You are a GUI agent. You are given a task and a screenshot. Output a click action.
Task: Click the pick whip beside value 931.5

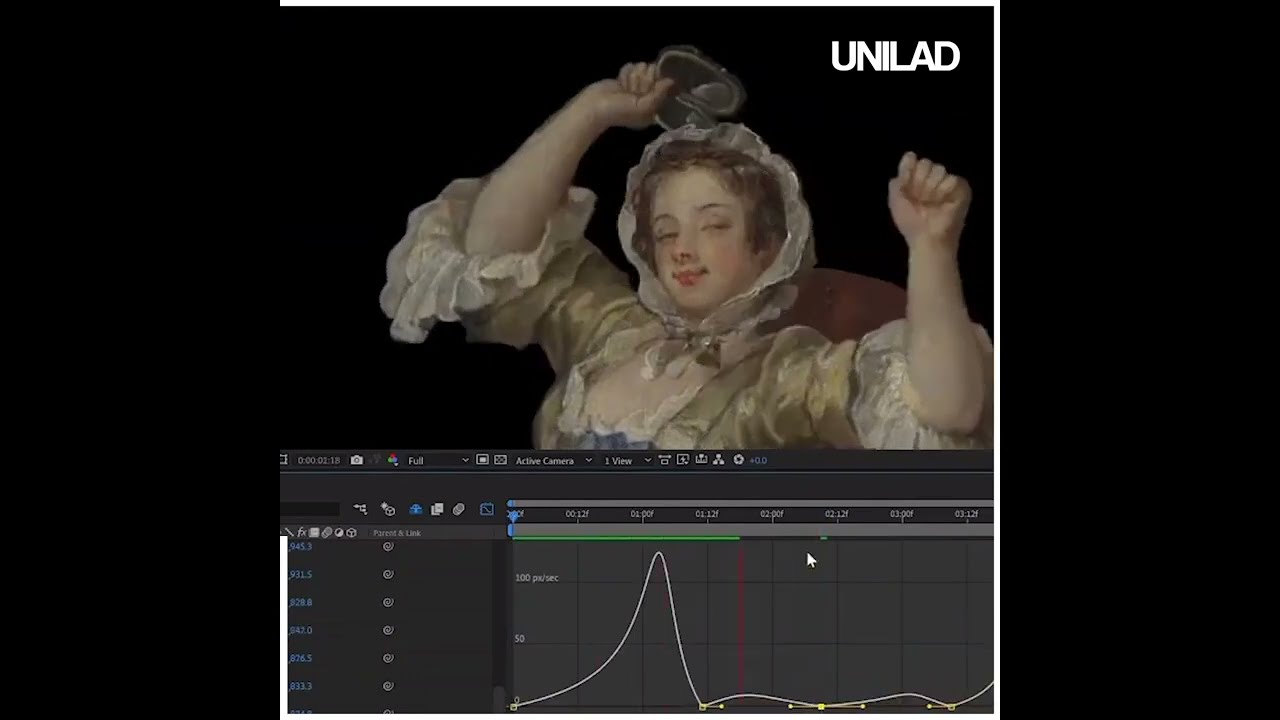tap(388, 574)
